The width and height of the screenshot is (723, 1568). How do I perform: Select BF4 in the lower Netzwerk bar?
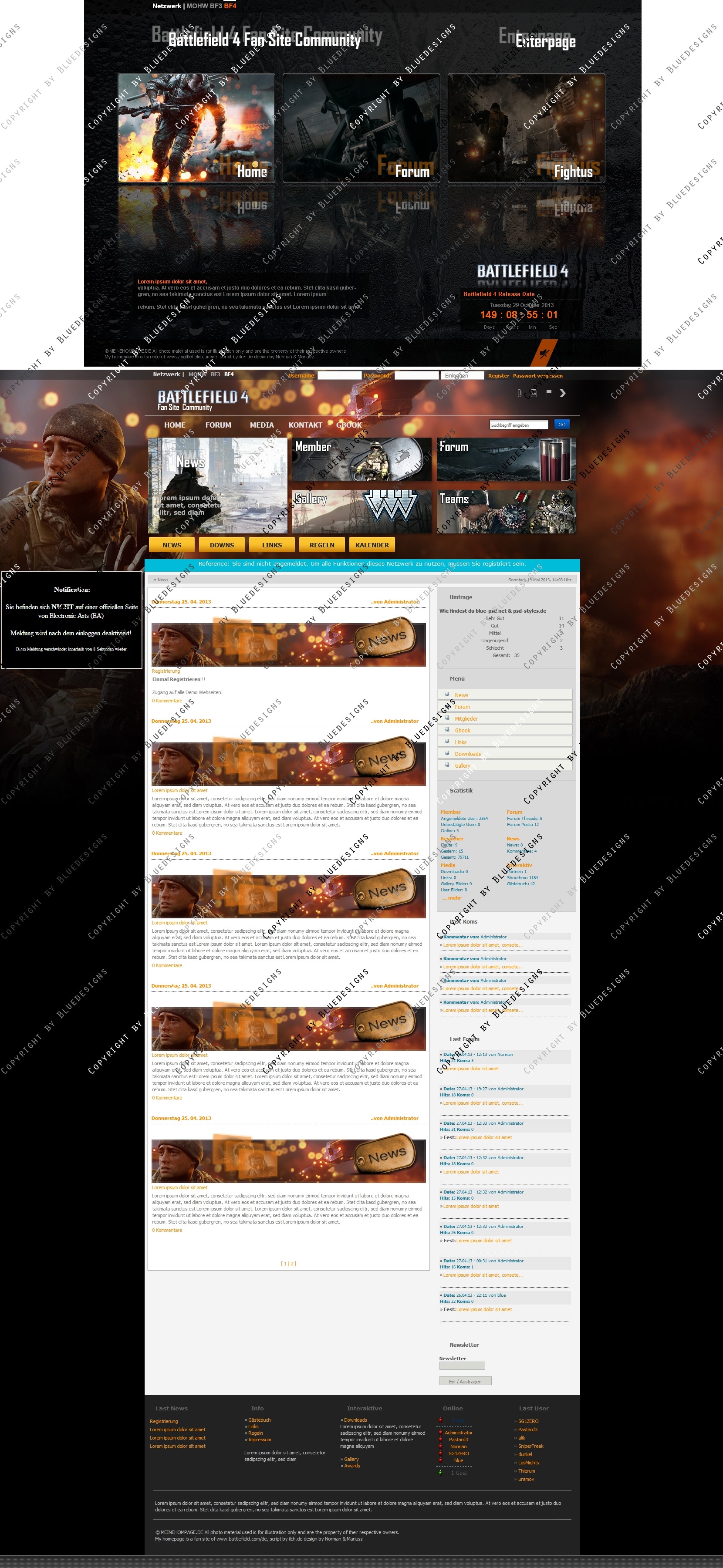click(x=229, y=374)
